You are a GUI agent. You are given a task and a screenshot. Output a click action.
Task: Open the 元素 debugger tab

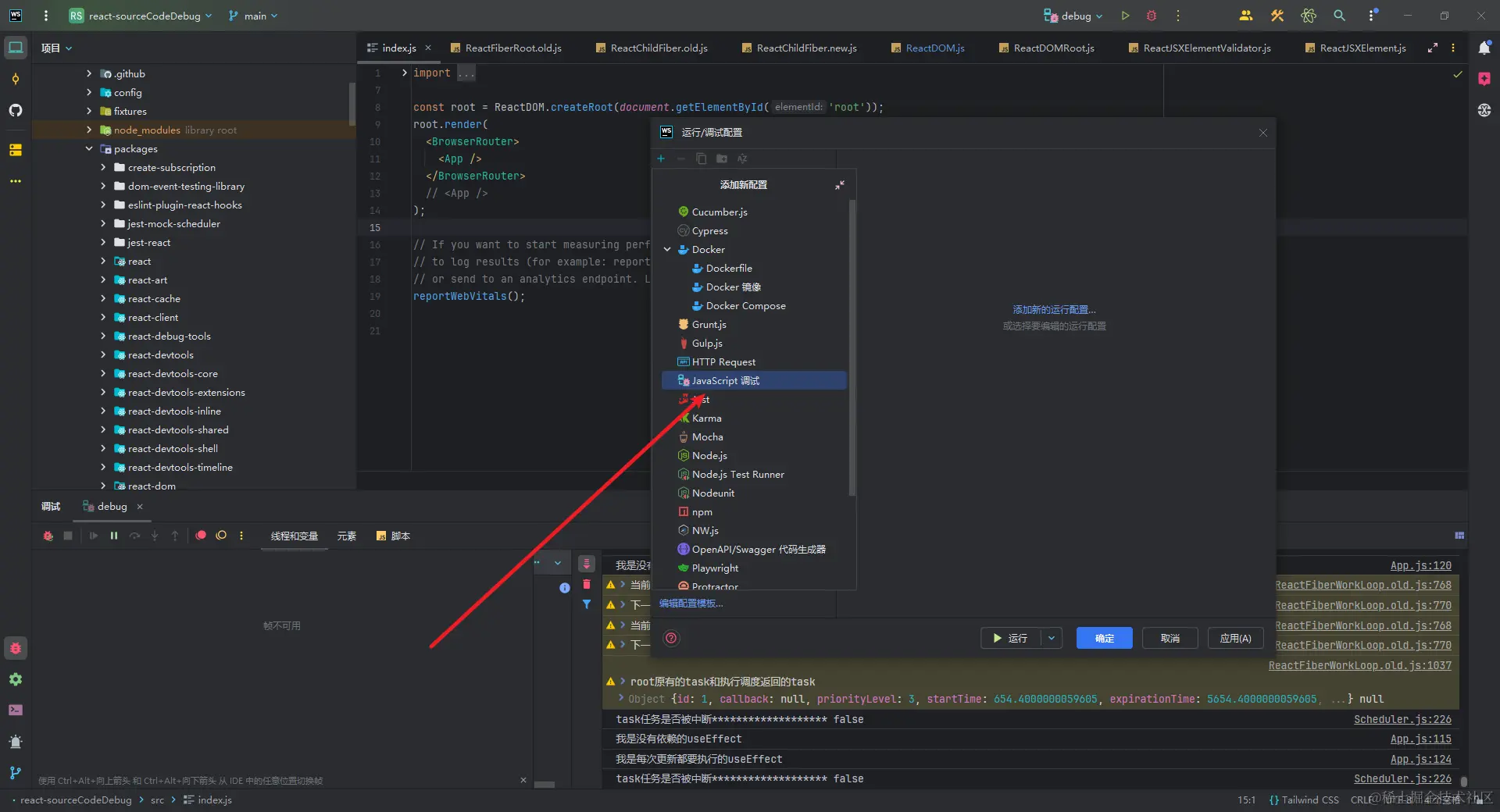[347, 536]
